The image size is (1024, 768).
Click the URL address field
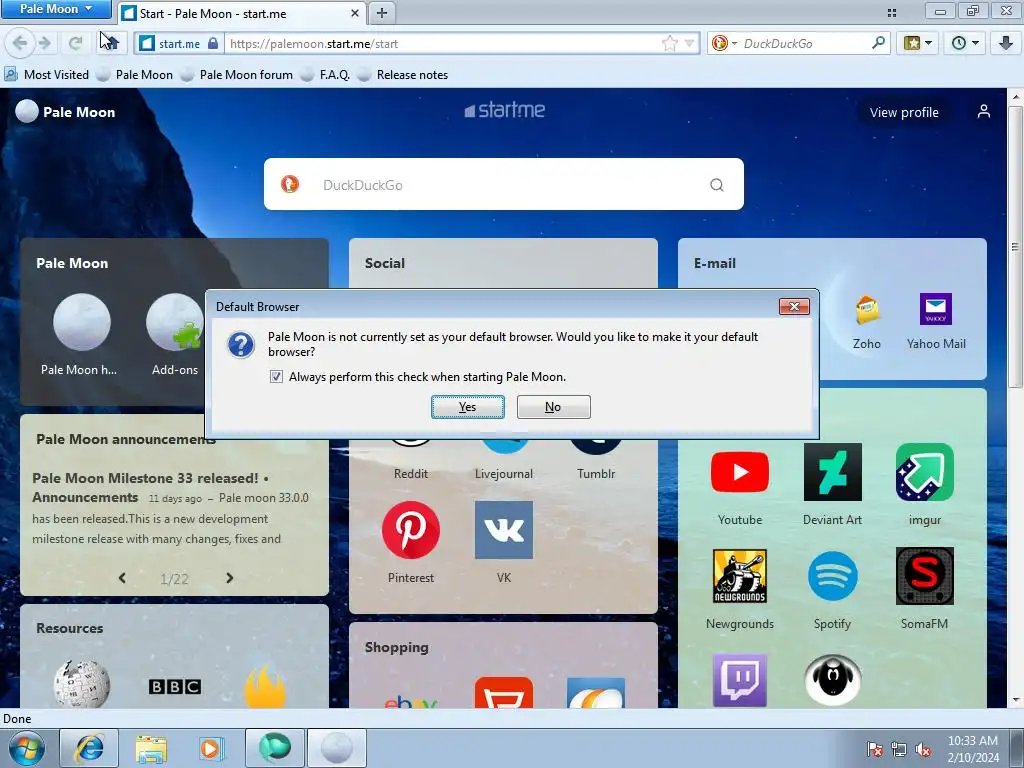pyautogui.click(x=444, y=44)
